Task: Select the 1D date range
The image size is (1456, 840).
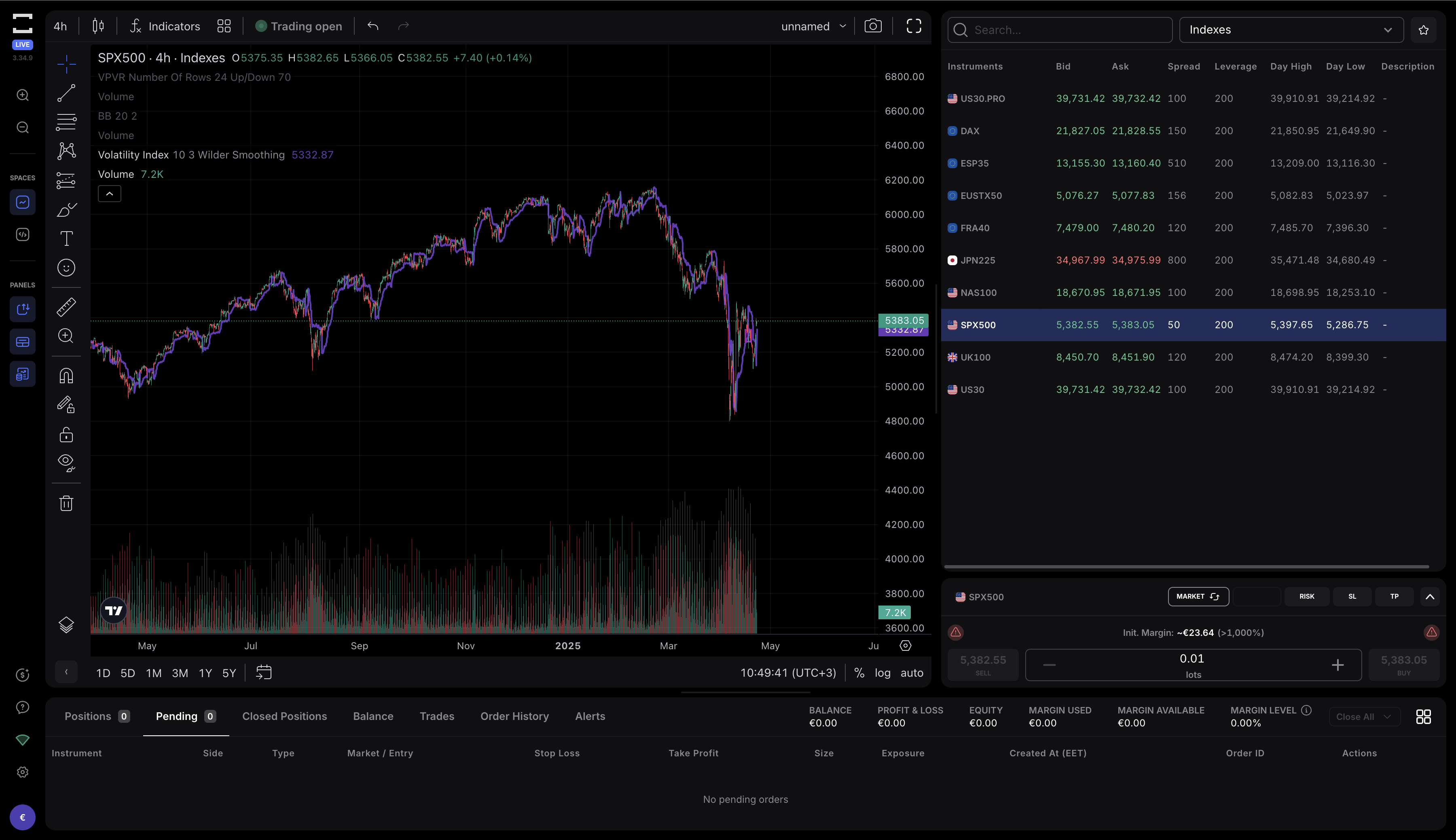Action: [x=103, y=673]
